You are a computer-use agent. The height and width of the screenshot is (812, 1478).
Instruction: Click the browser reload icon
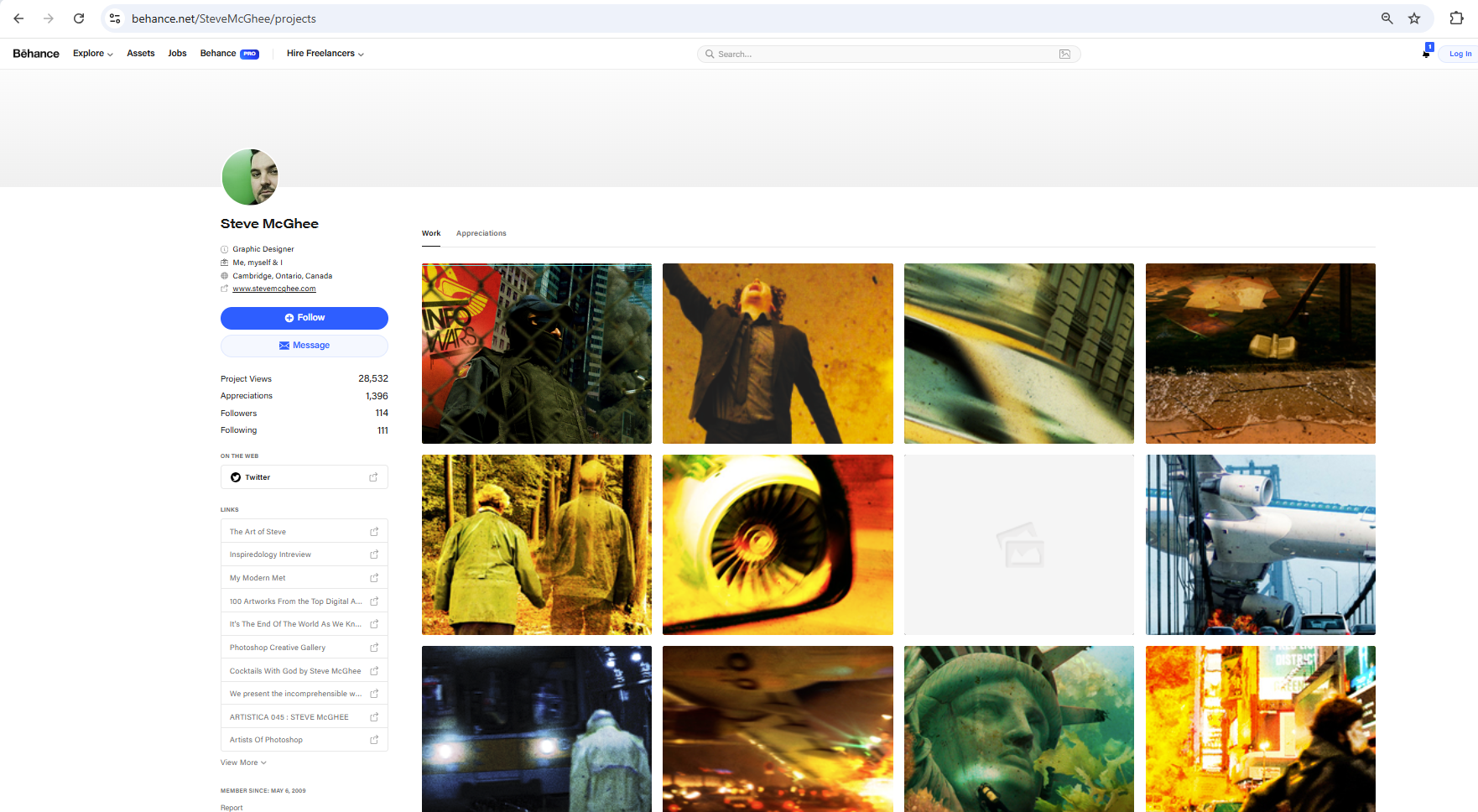79,18
